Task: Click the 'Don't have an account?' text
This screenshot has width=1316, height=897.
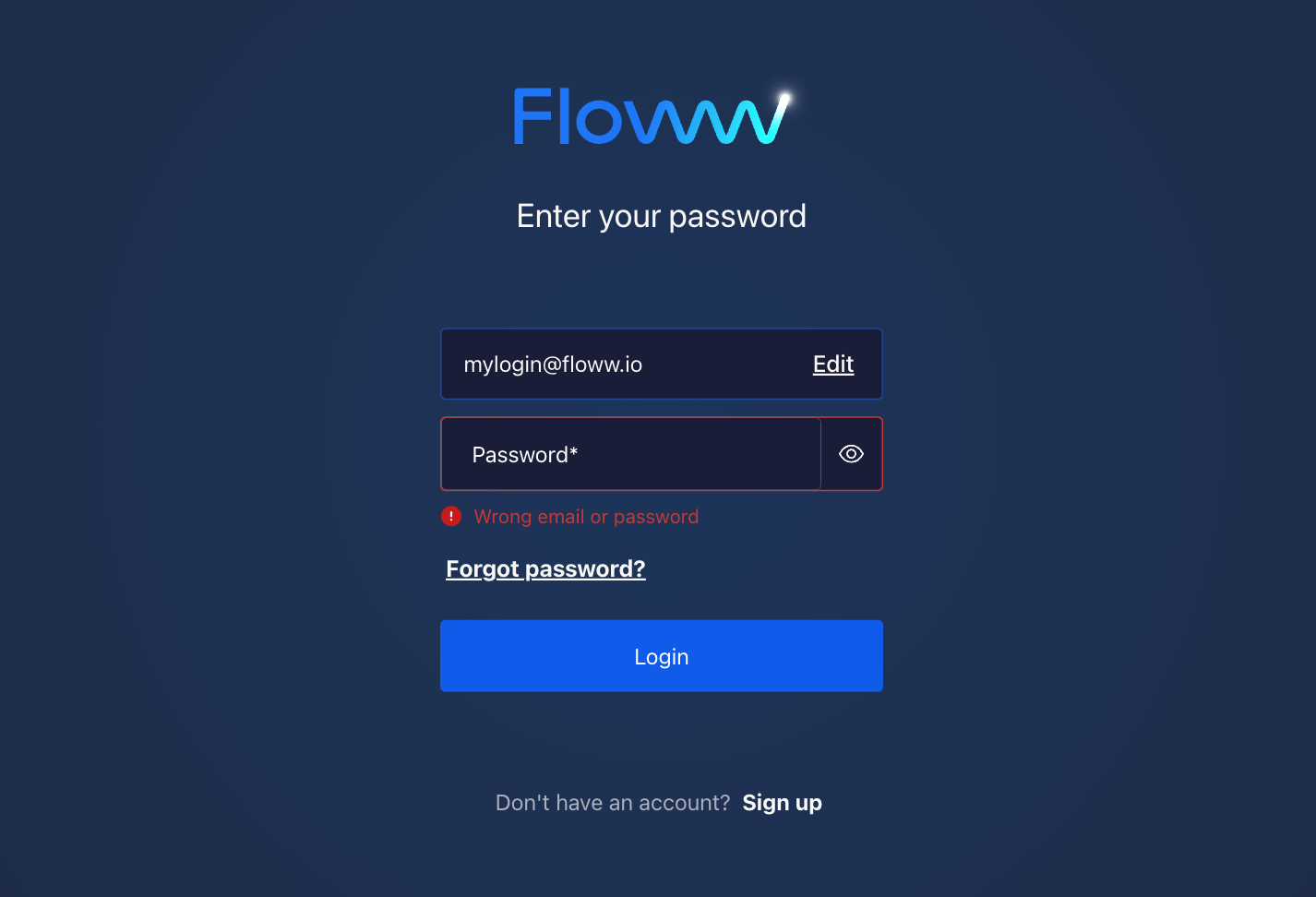Action: tap(612, 802)
